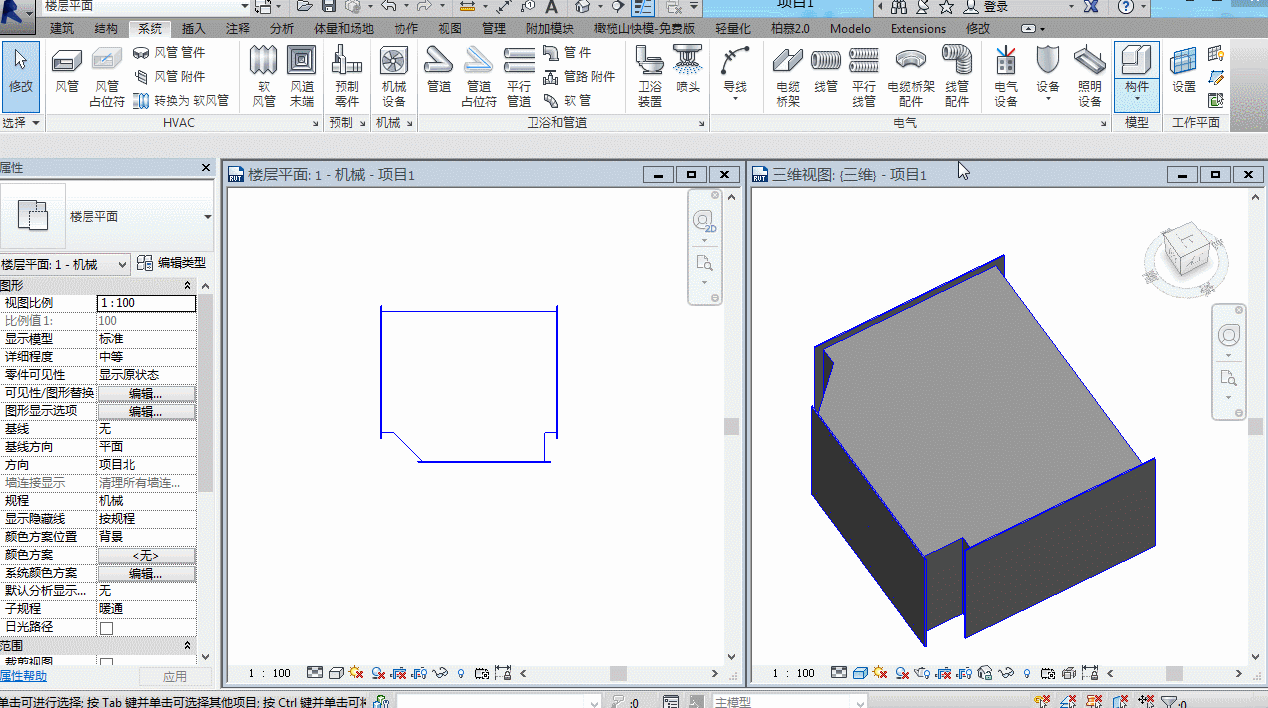This screenshot has width=1268, height=708.
Task: Open the 预制零件 fabrication part tool
Action: tap(347, 76)
